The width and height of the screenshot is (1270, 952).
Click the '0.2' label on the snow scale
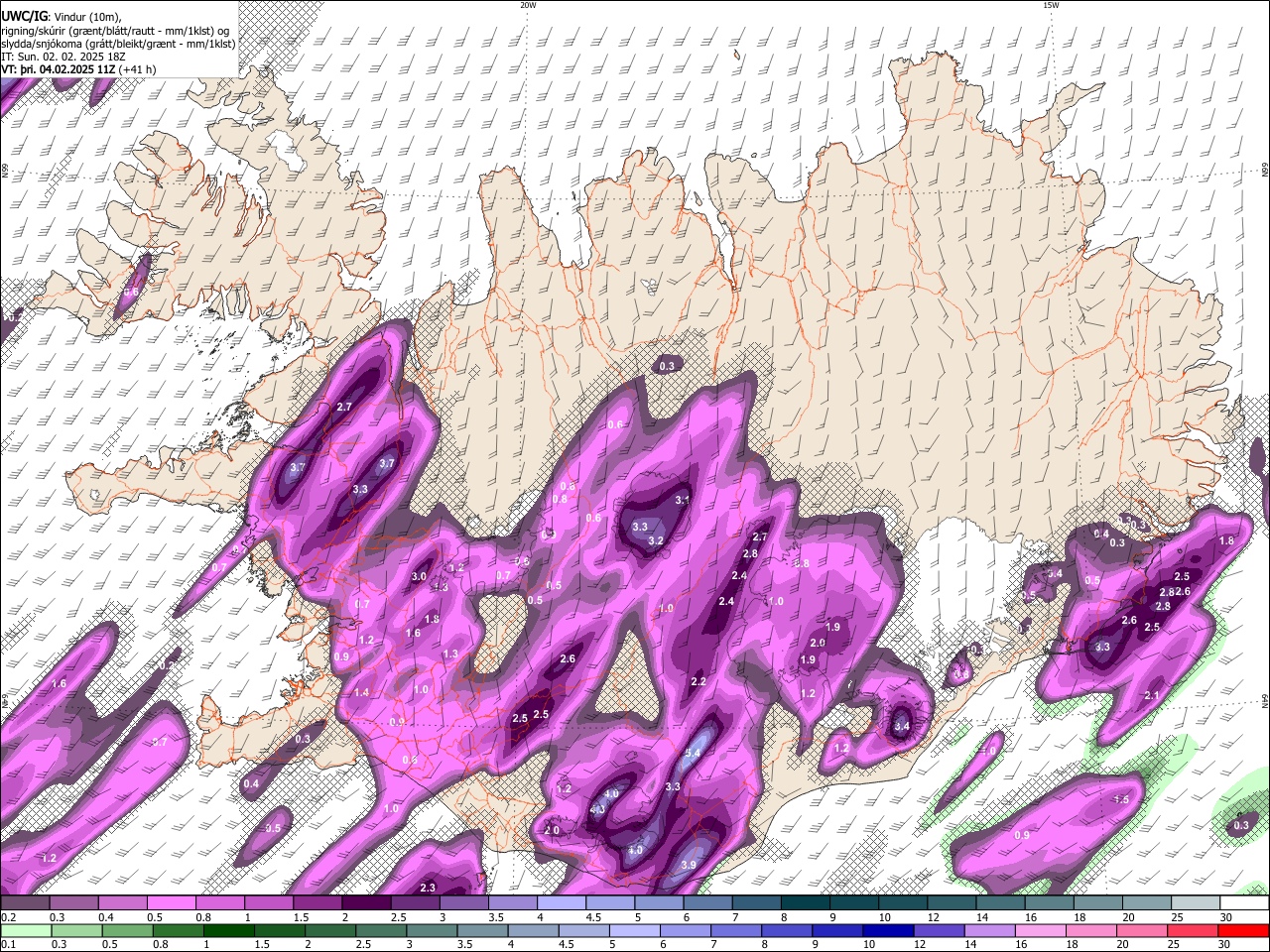tap(9, 917)
